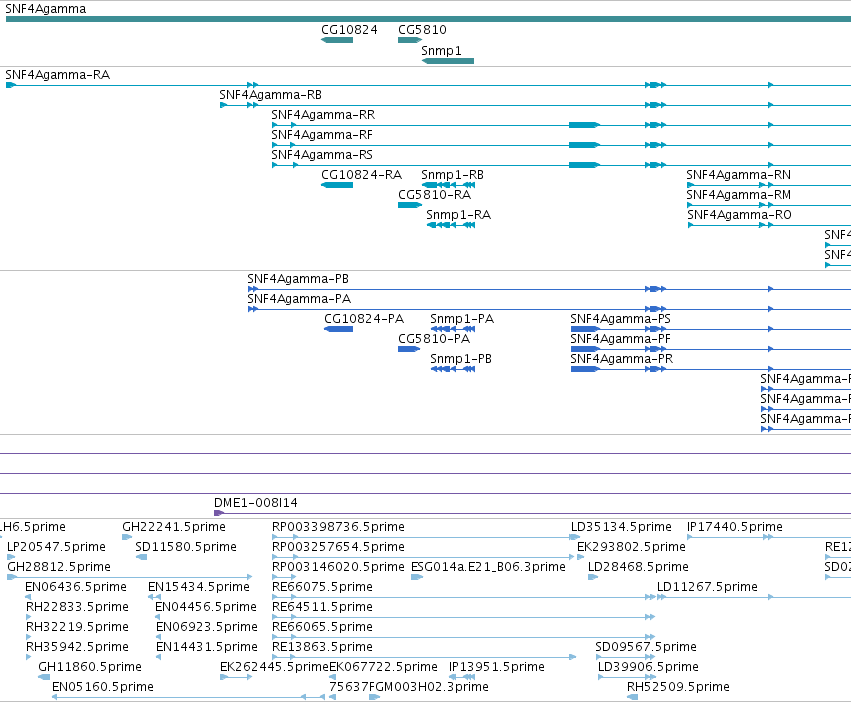Click the Snmp1-PA protein label
This screenshot has width=851, height=702.
tap(462, 319)
